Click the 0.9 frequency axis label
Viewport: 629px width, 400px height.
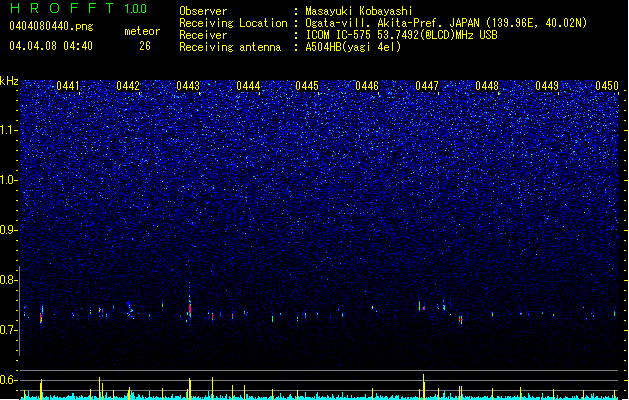point(9,230)
